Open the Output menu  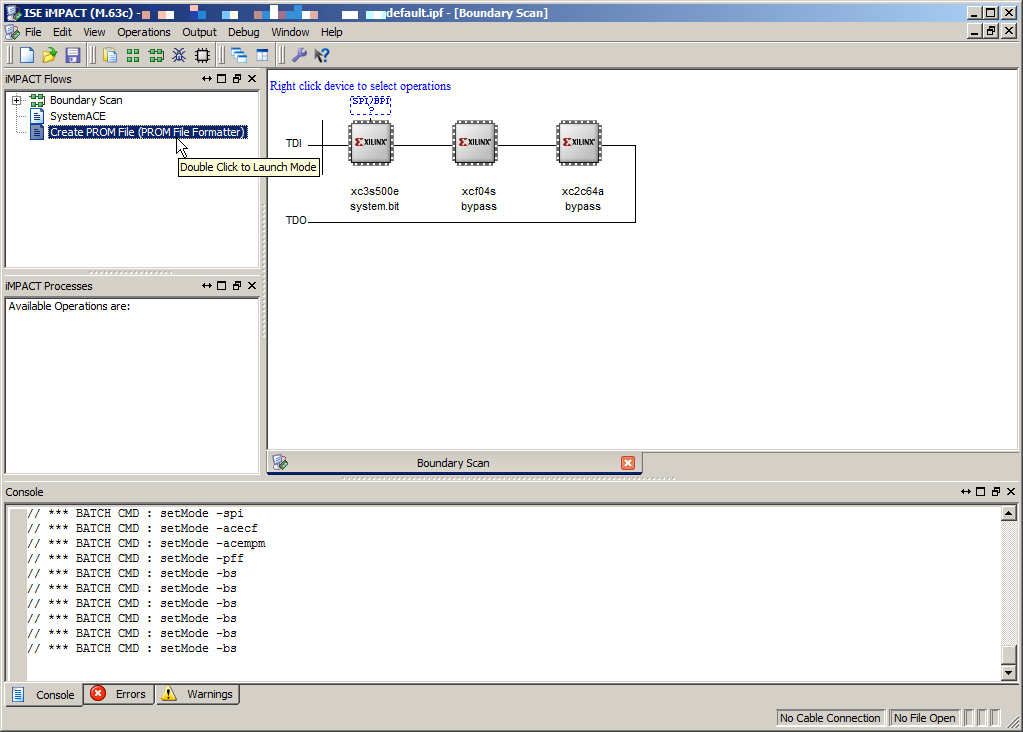199,32
